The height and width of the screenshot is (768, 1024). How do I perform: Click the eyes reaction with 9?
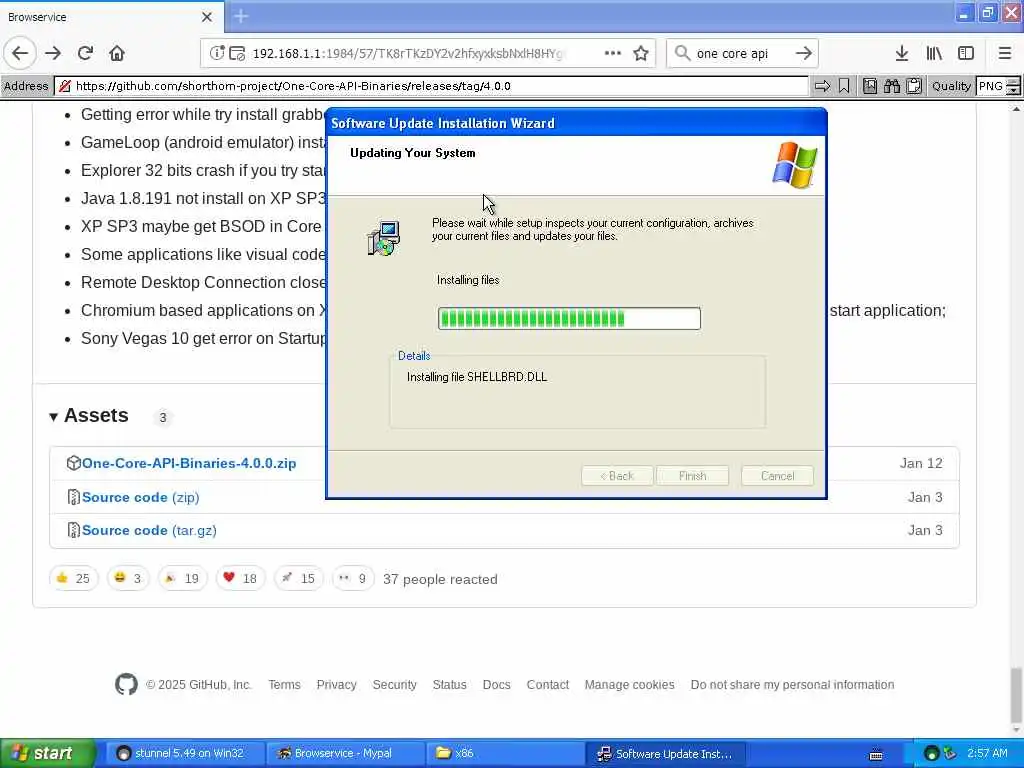pos(353,578)
